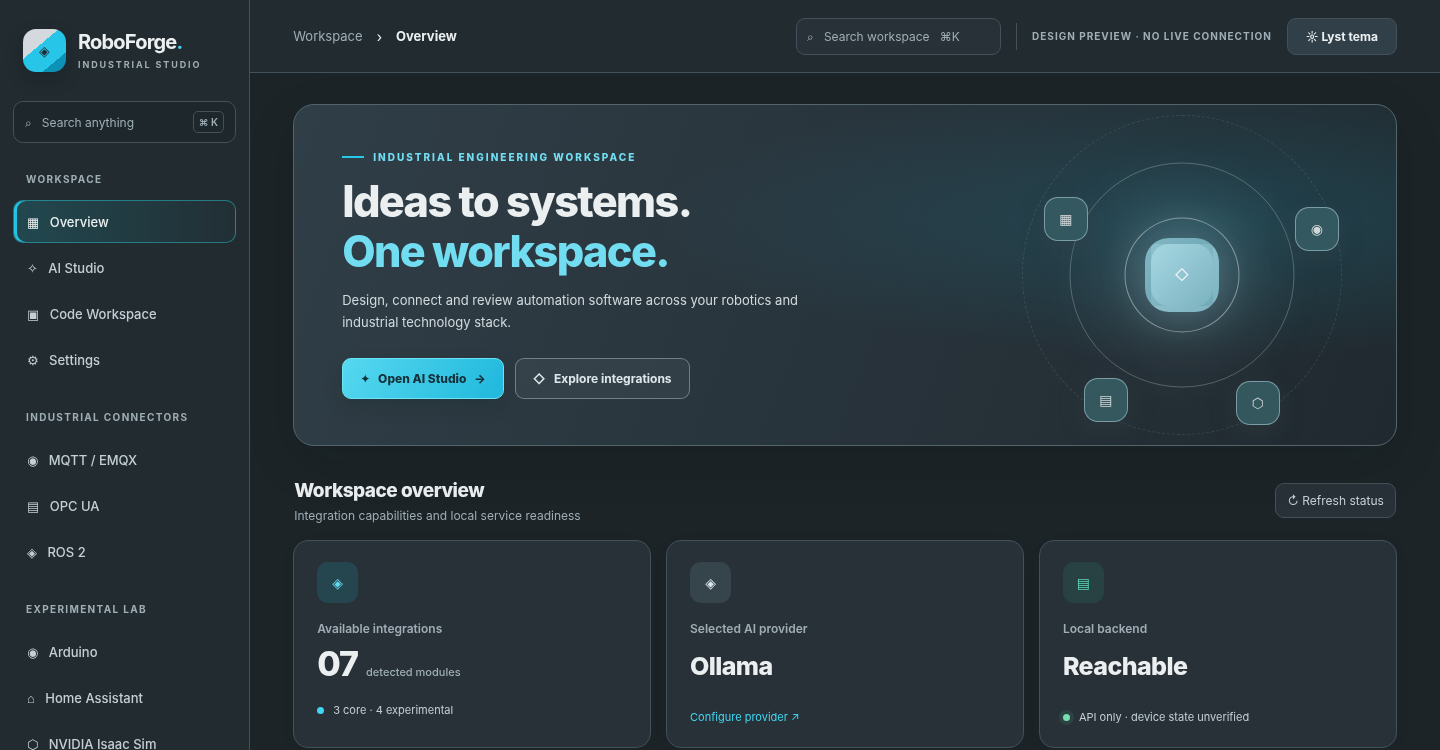Screen dimensions: 1440x750
Task: Click the Home Assistant house icon
Action: click(31, 699)
